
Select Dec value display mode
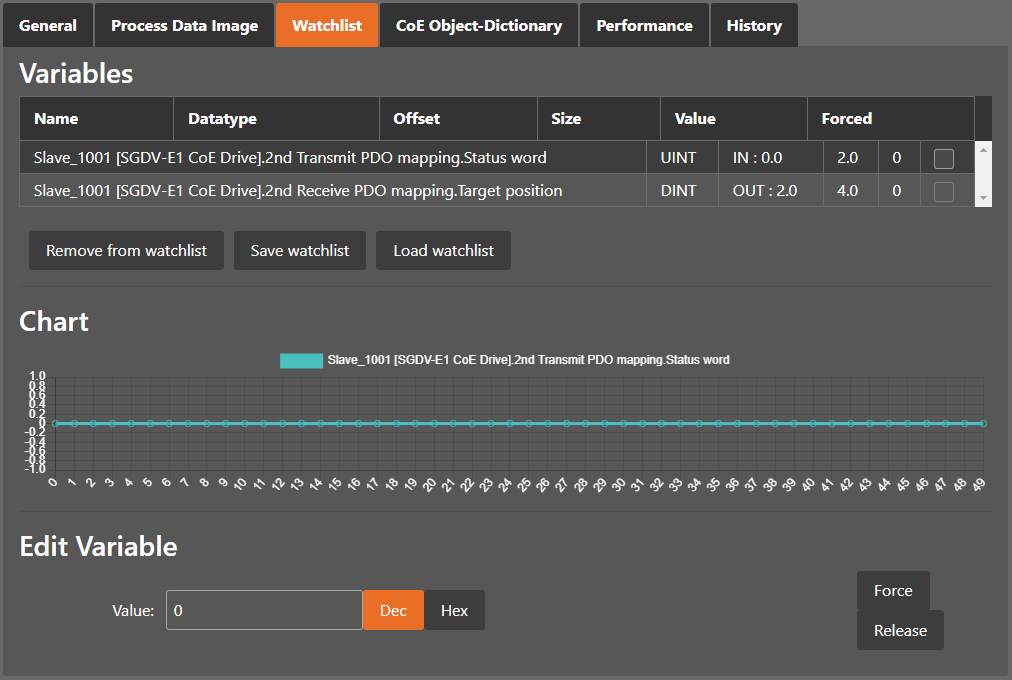pos(393,609)
